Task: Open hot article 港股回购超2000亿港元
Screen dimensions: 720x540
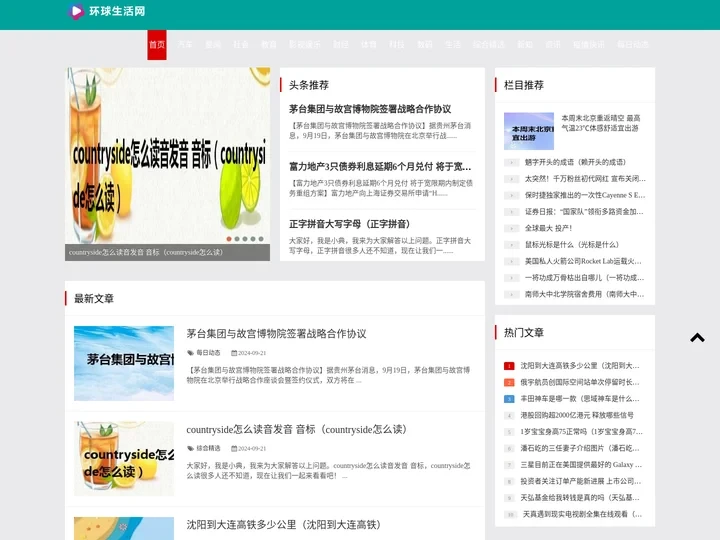Action: [577, 415]
